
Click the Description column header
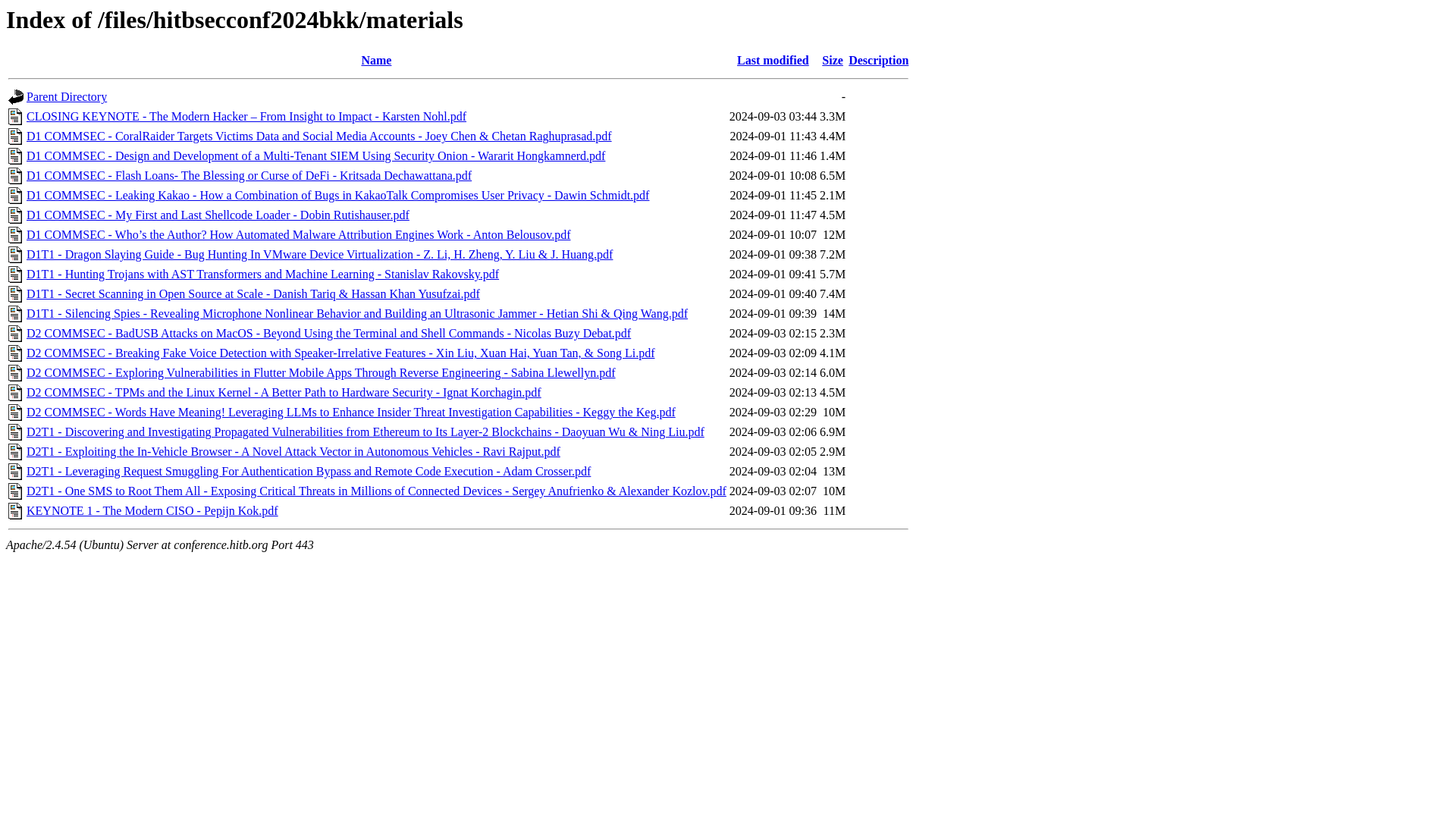pyautogui.click(x=878, y=60)
